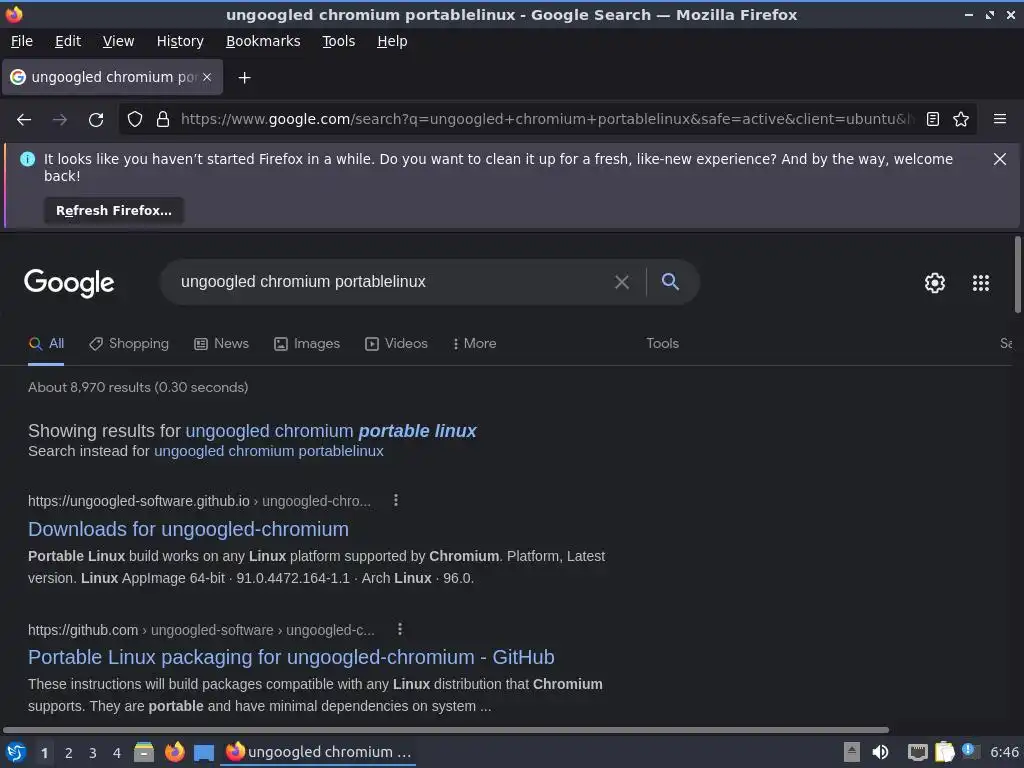
Task: Open Downloads for ungoogled-chromium link
Action: (188, 529)
